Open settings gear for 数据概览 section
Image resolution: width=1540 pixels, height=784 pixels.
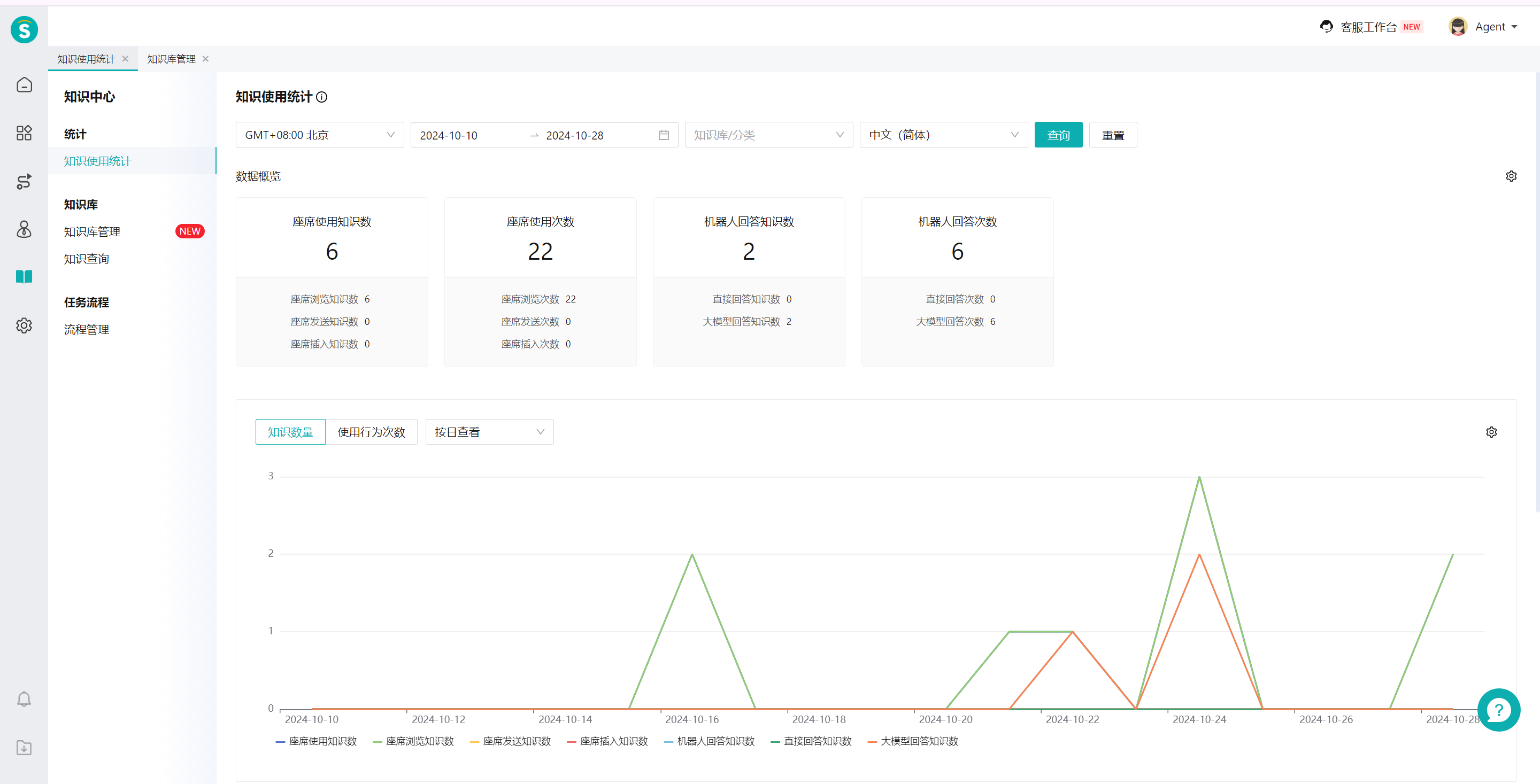coord(1511,176)
